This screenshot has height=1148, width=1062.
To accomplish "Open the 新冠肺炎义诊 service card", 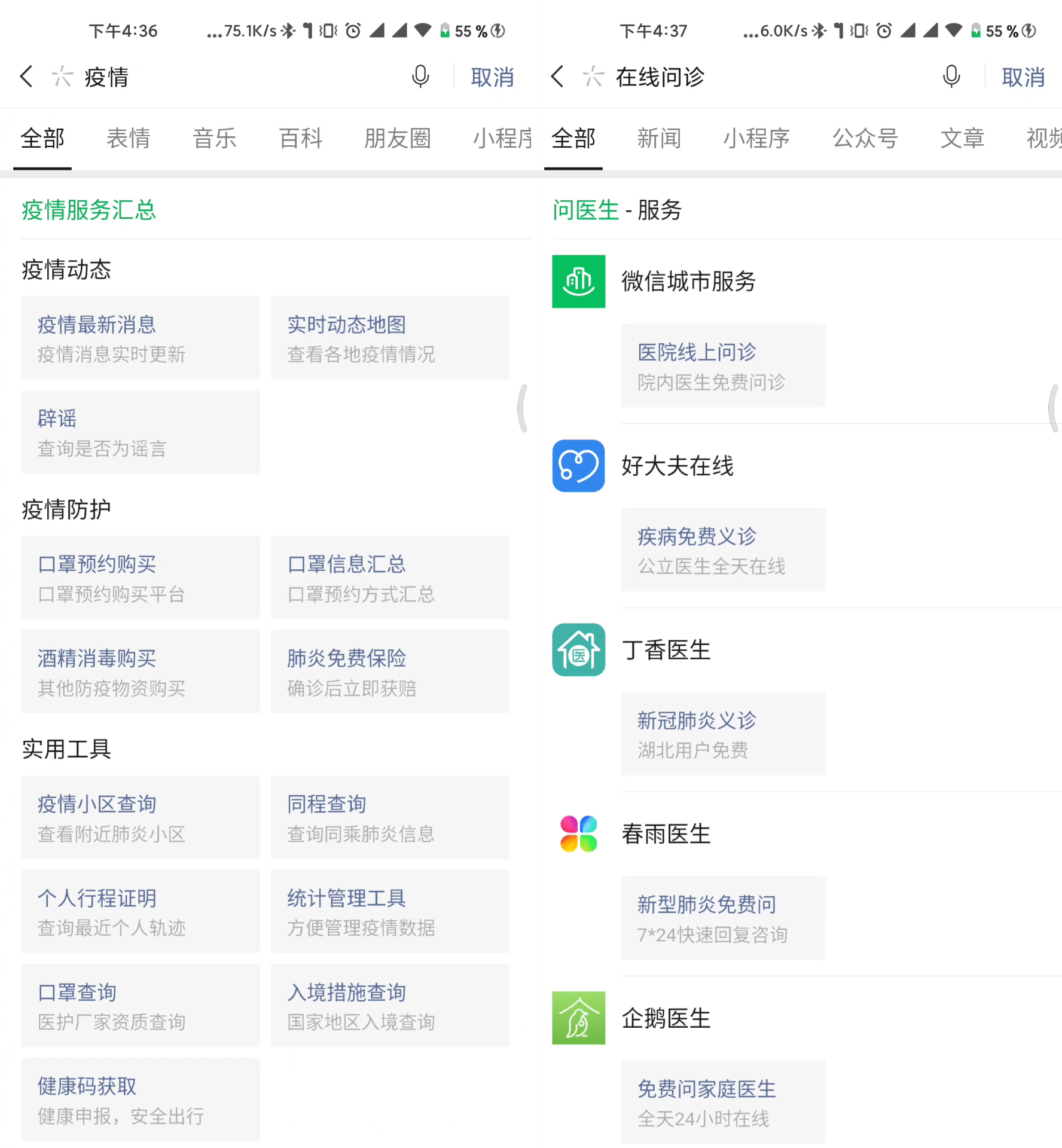I will pos(724,734).
